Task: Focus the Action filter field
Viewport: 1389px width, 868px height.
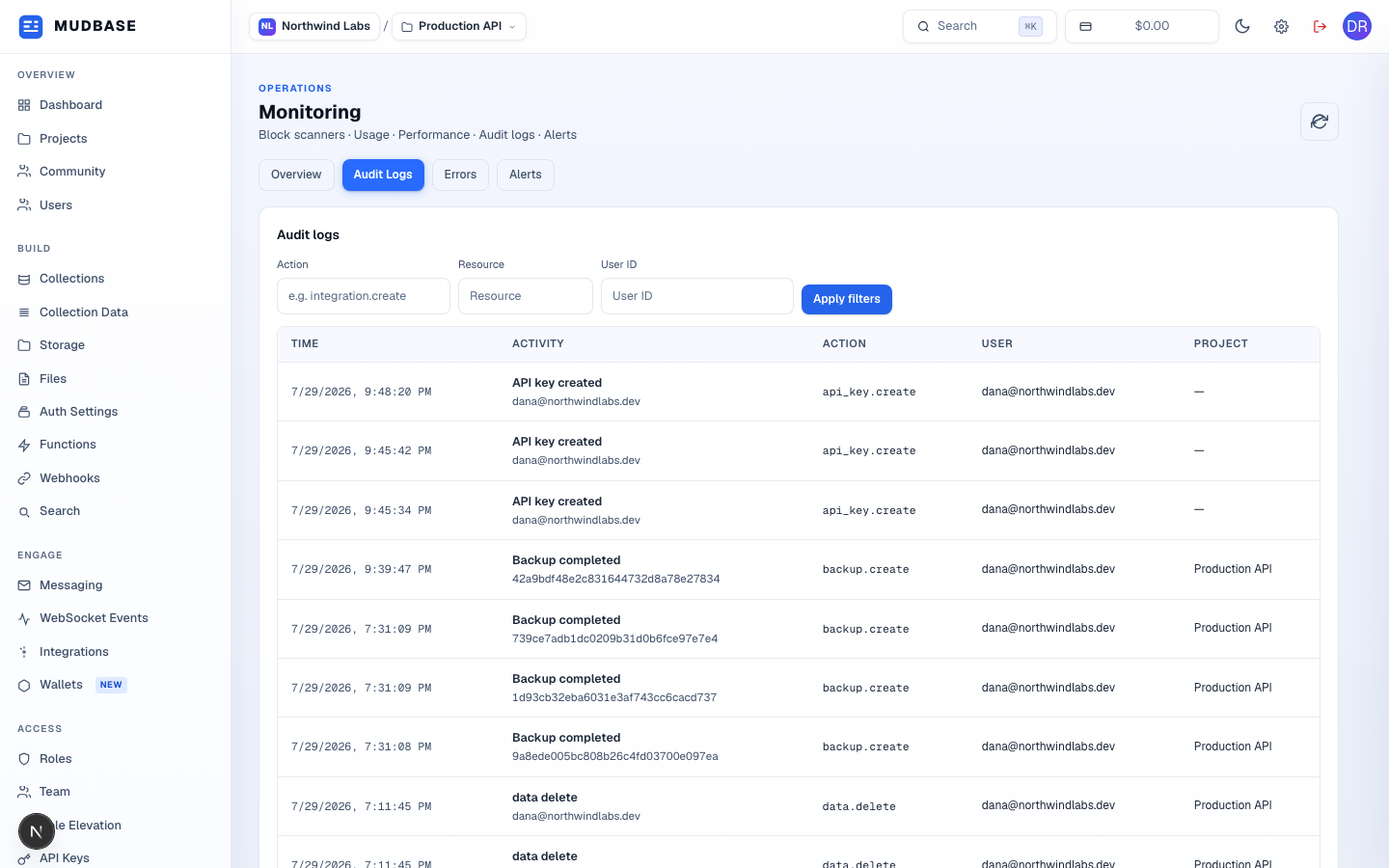Action: tap(364, 296)
